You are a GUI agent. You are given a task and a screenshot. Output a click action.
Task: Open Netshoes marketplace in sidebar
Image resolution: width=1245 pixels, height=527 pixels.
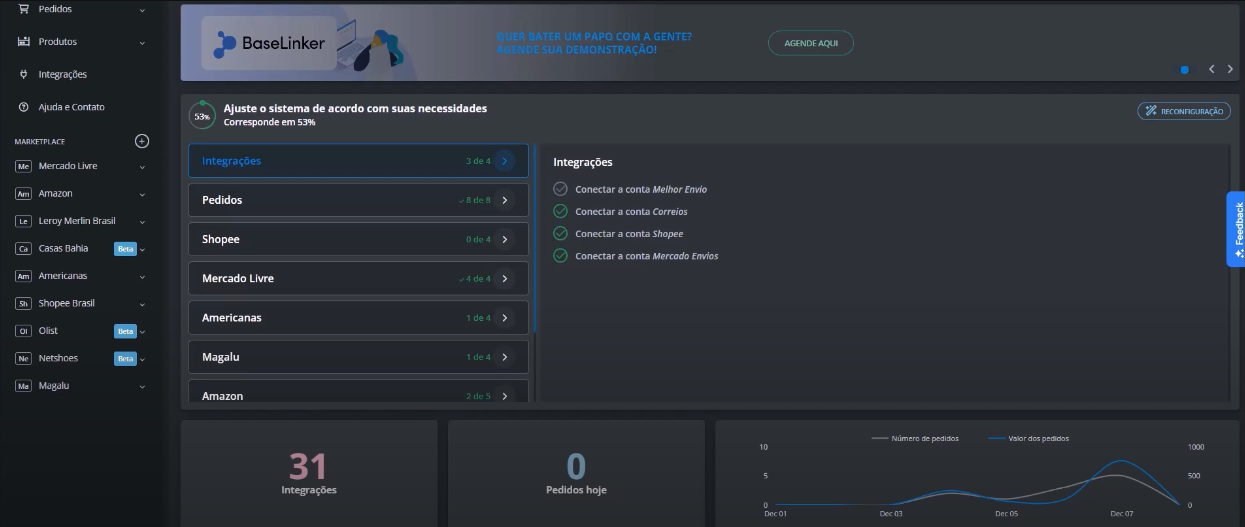[58, 358]
